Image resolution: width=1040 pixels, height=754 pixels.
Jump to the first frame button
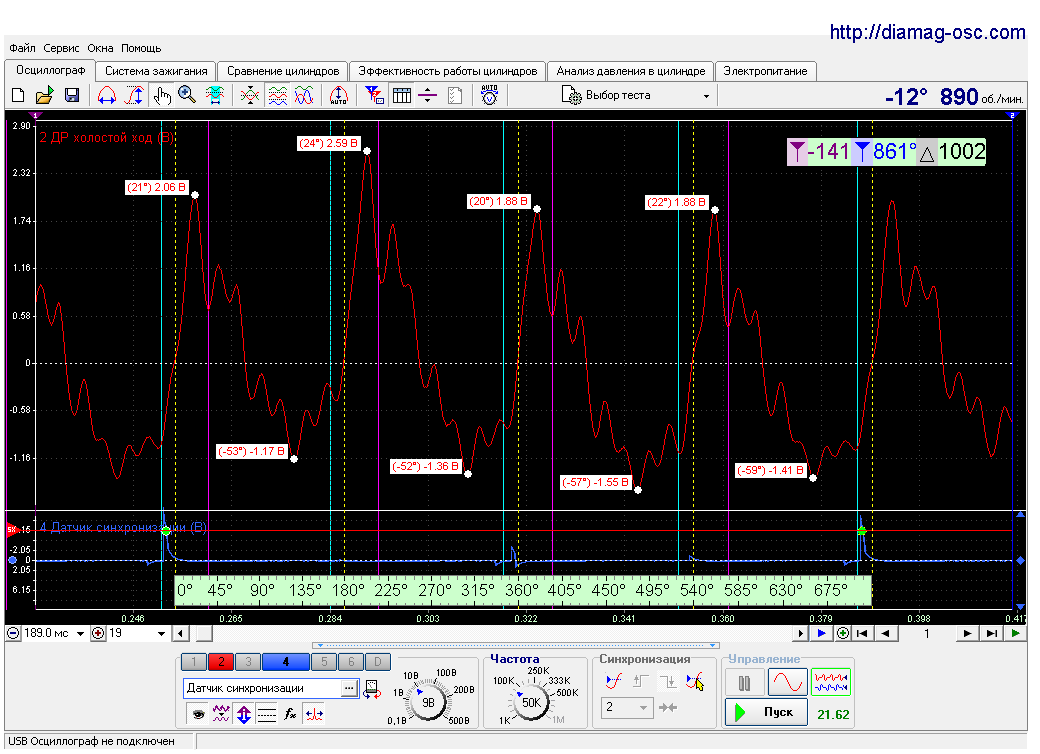pos(862,633)
